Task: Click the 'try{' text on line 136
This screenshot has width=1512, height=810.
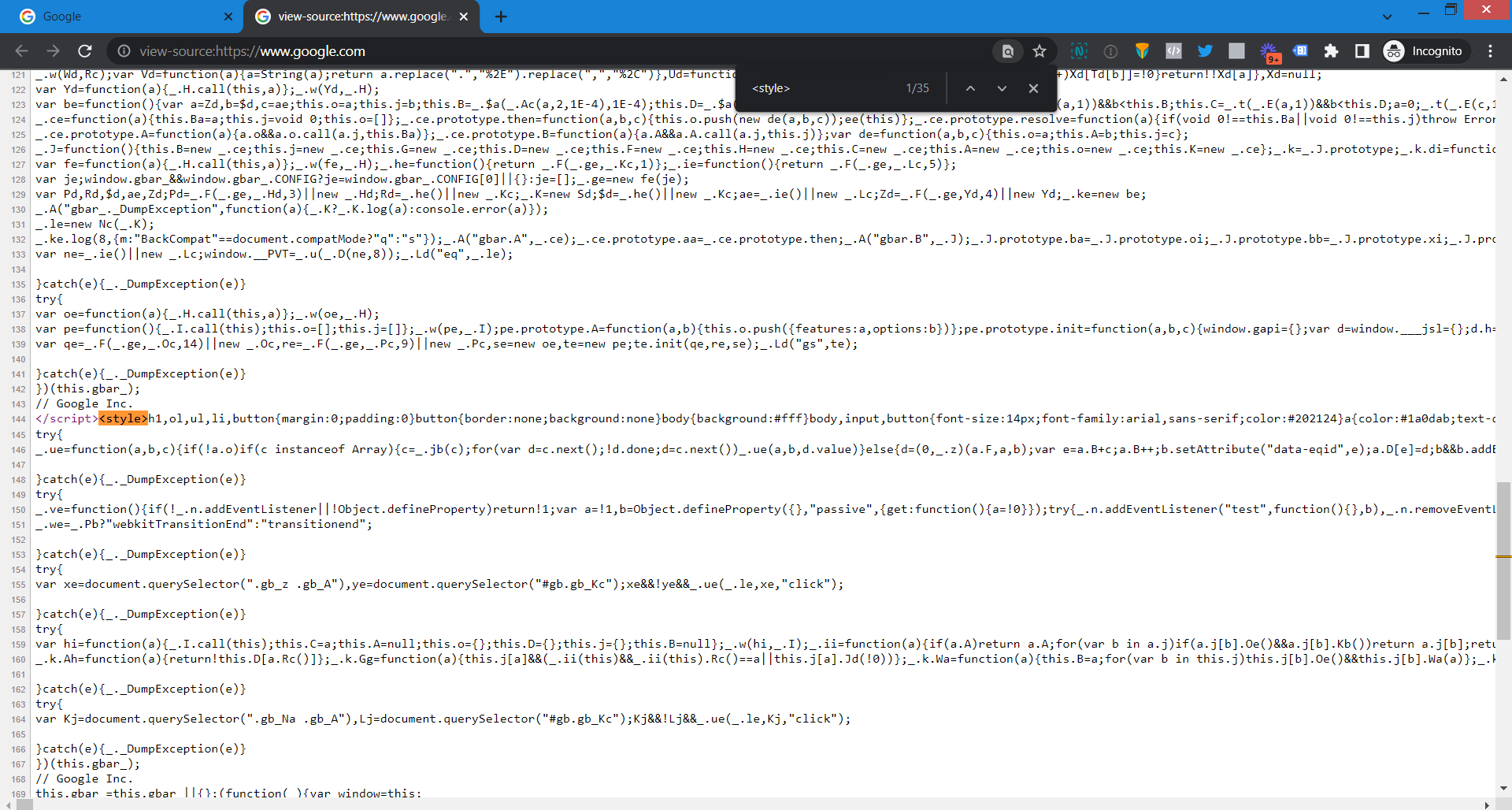Action: click(49, 299)
